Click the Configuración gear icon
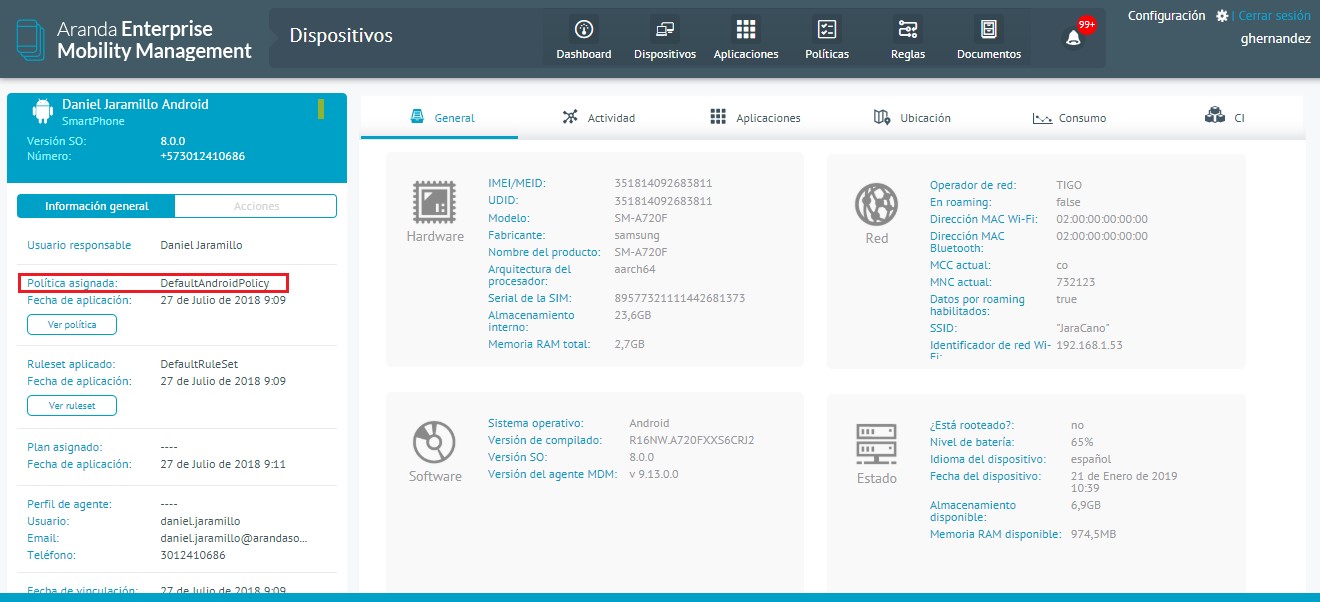Image resolution: width=1320 pixels, height=602 pixels. (x=1222, y=16)
